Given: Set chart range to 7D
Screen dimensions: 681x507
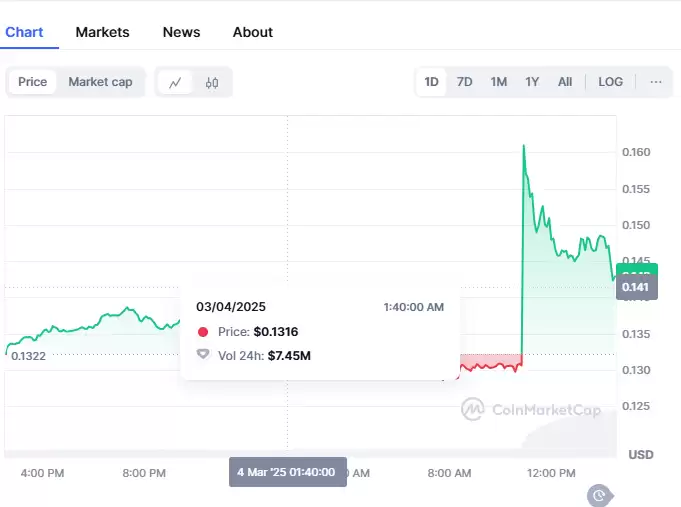Looking at the screenshot, I should pos(465,82).
